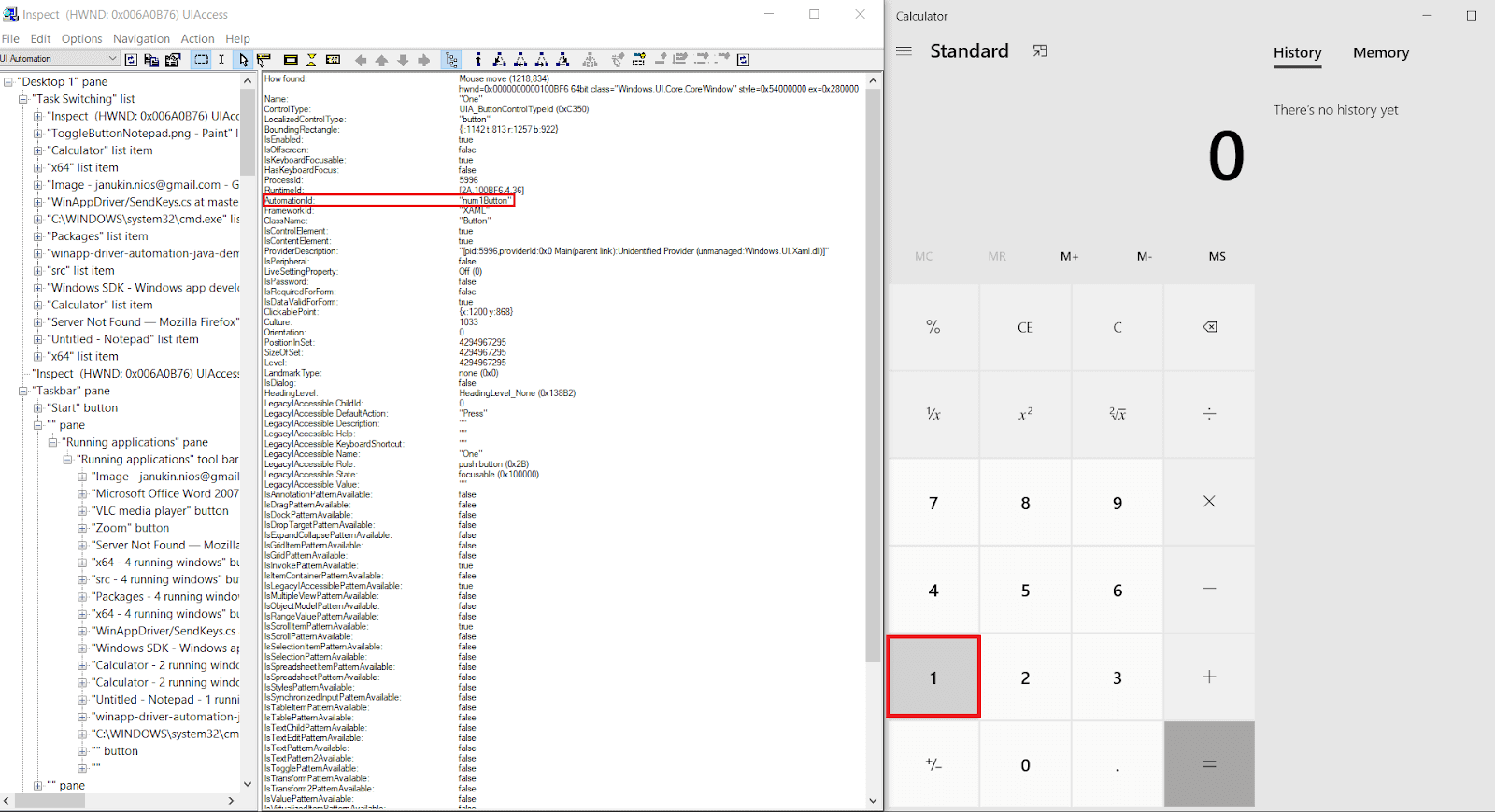Image resolution: width=1495 pixels, height=812 pixels.
Task: Toggle the dashed highlight rectangle toolbar button
Action: 201,60
